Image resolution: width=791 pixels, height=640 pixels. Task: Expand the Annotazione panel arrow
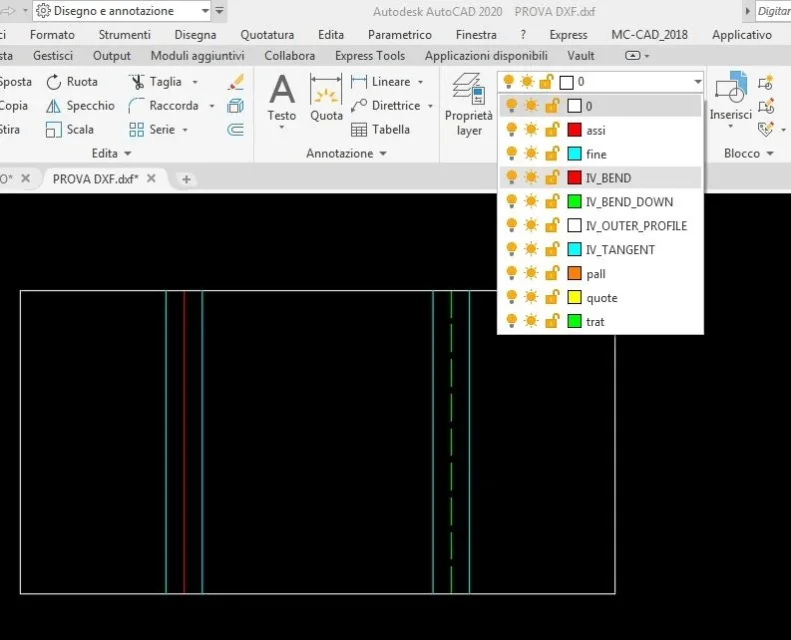tap(383, 153)
